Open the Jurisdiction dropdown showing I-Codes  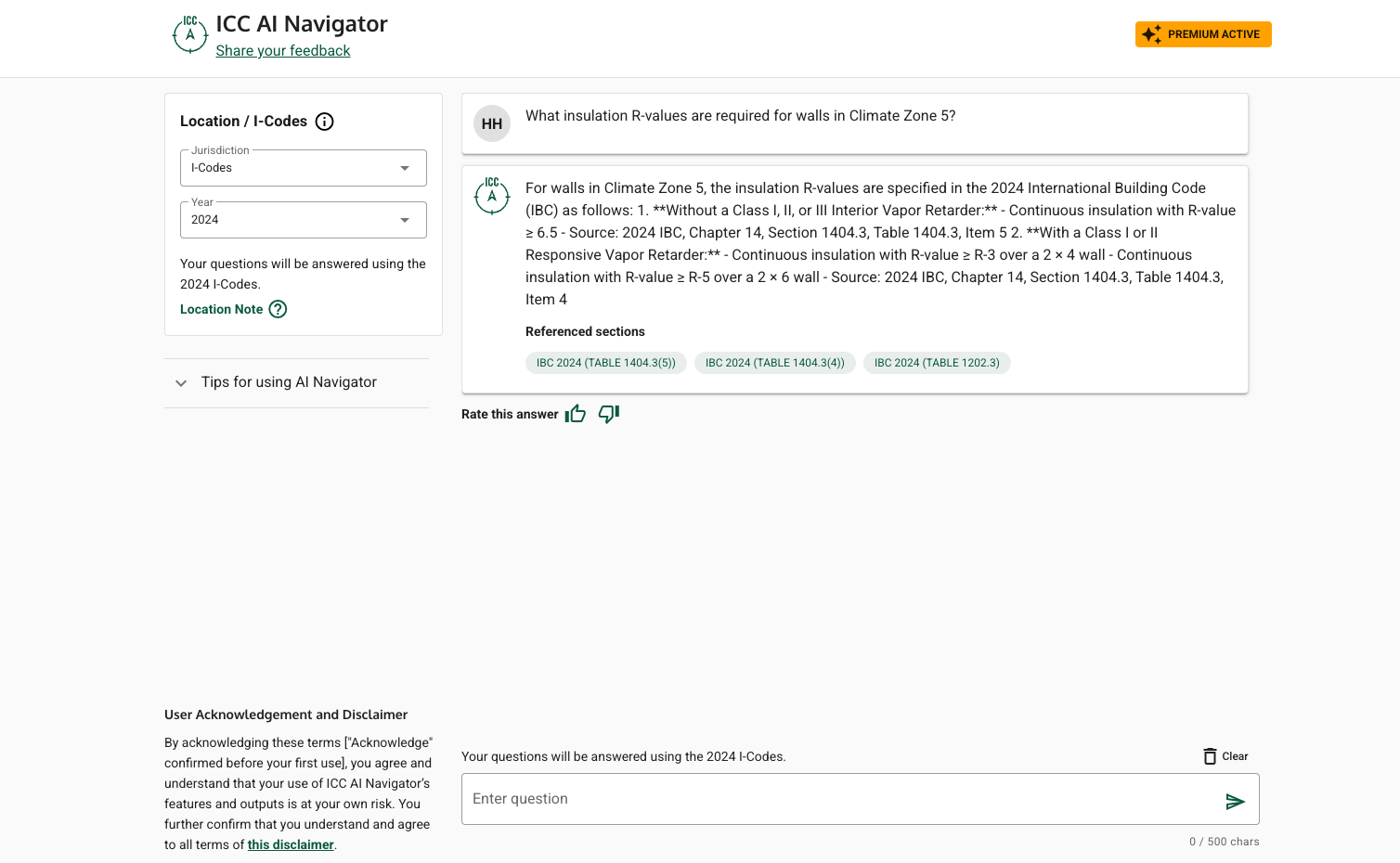tap(304, 168)
